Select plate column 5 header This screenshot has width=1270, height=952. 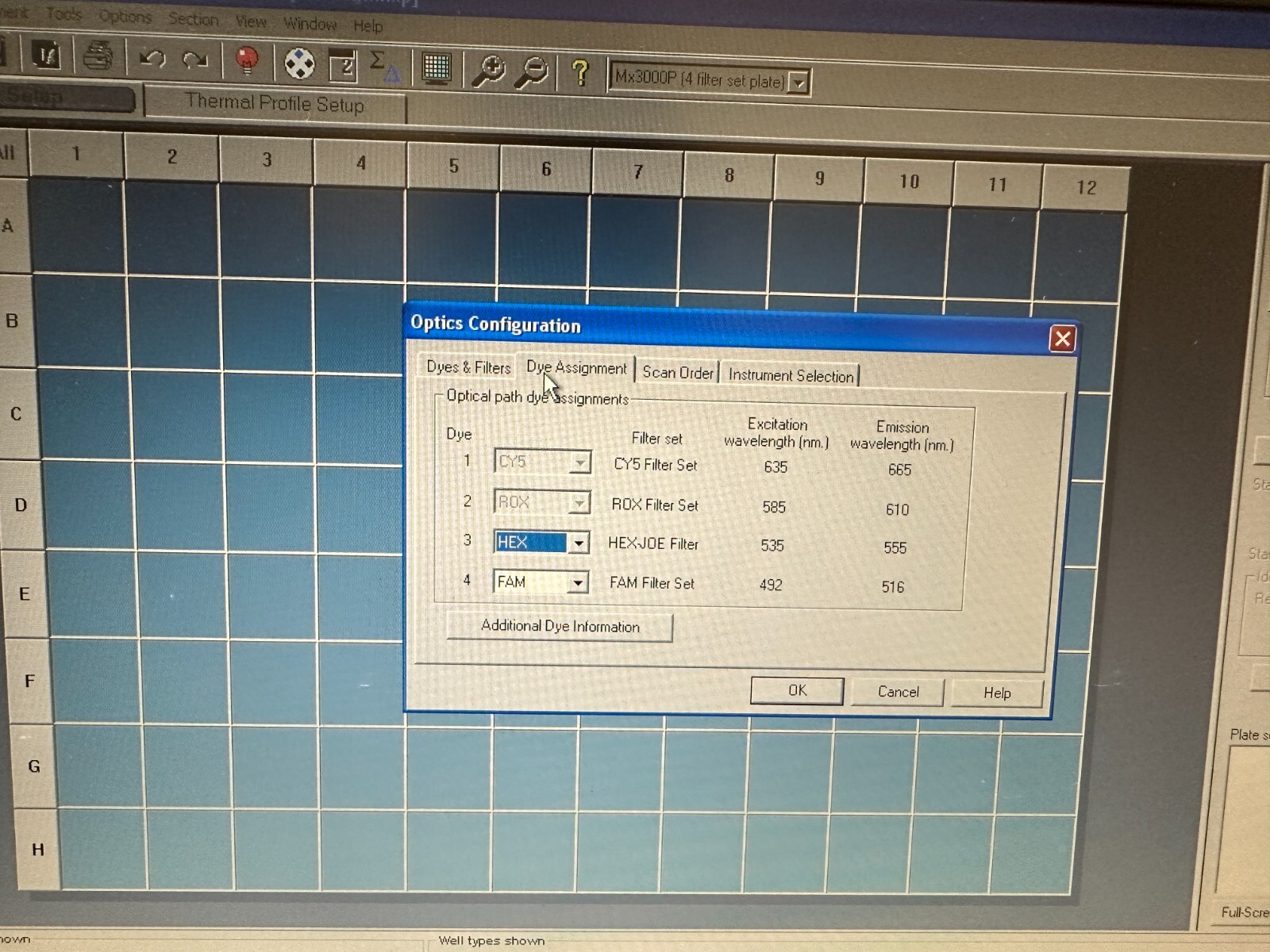click(453, 167)
